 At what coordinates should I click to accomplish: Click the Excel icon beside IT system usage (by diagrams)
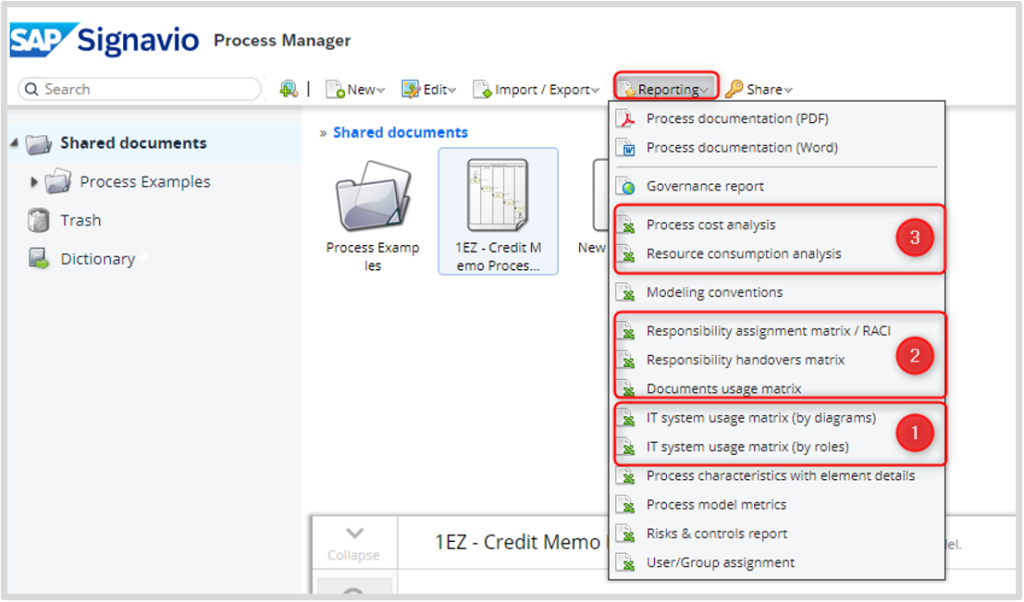pos(626,418)
